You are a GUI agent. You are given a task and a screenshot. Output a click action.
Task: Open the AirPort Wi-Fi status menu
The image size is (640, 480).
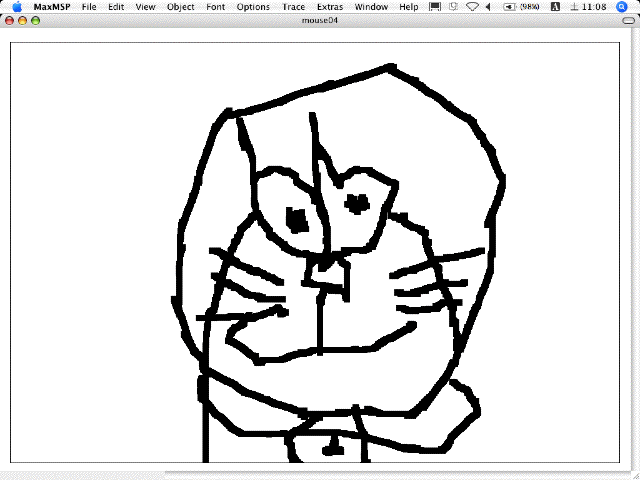(x=472, y=7)
